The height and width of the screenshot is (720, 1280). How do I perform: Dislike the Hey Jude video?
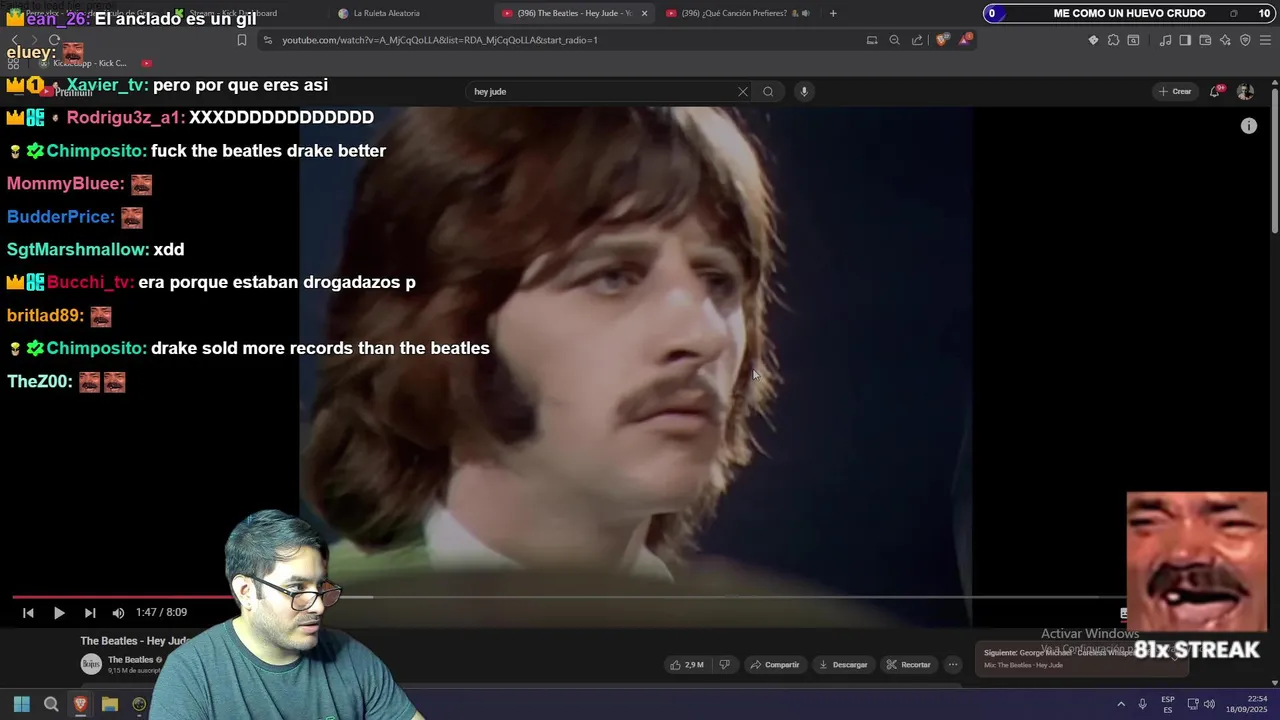point(725,665)
